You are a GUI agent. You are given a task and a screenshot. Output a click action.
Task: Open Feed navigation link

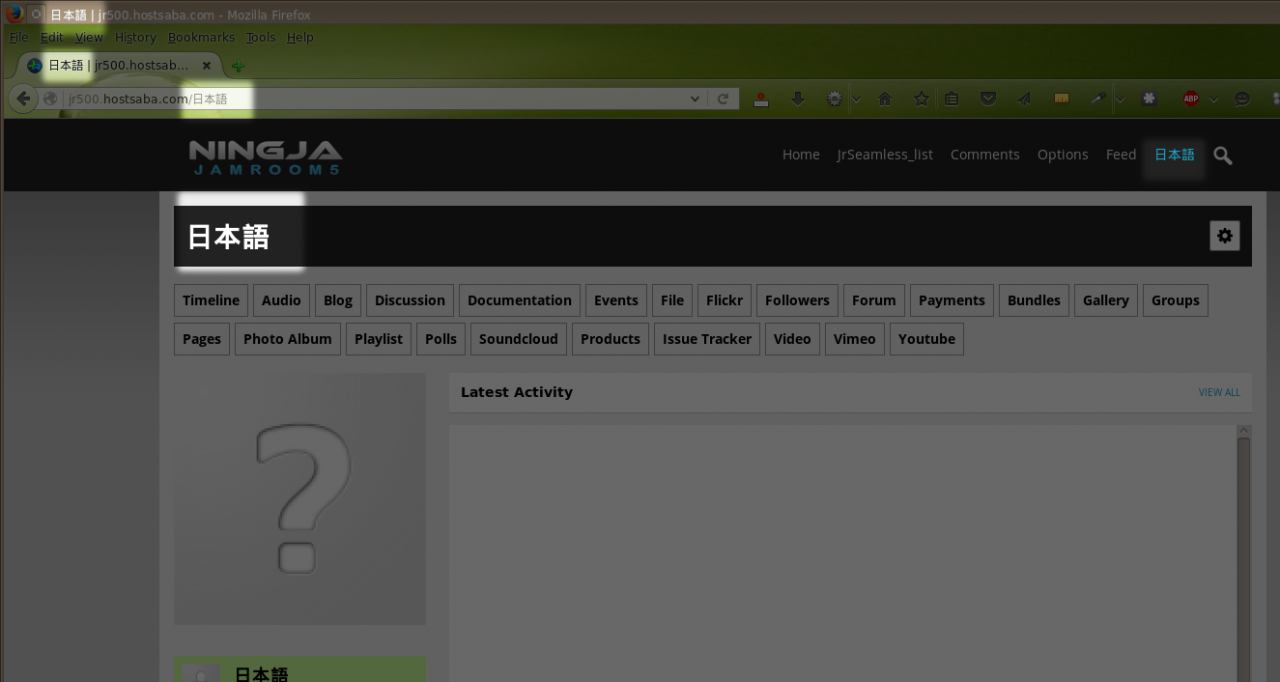click(x=1121, y=154)
